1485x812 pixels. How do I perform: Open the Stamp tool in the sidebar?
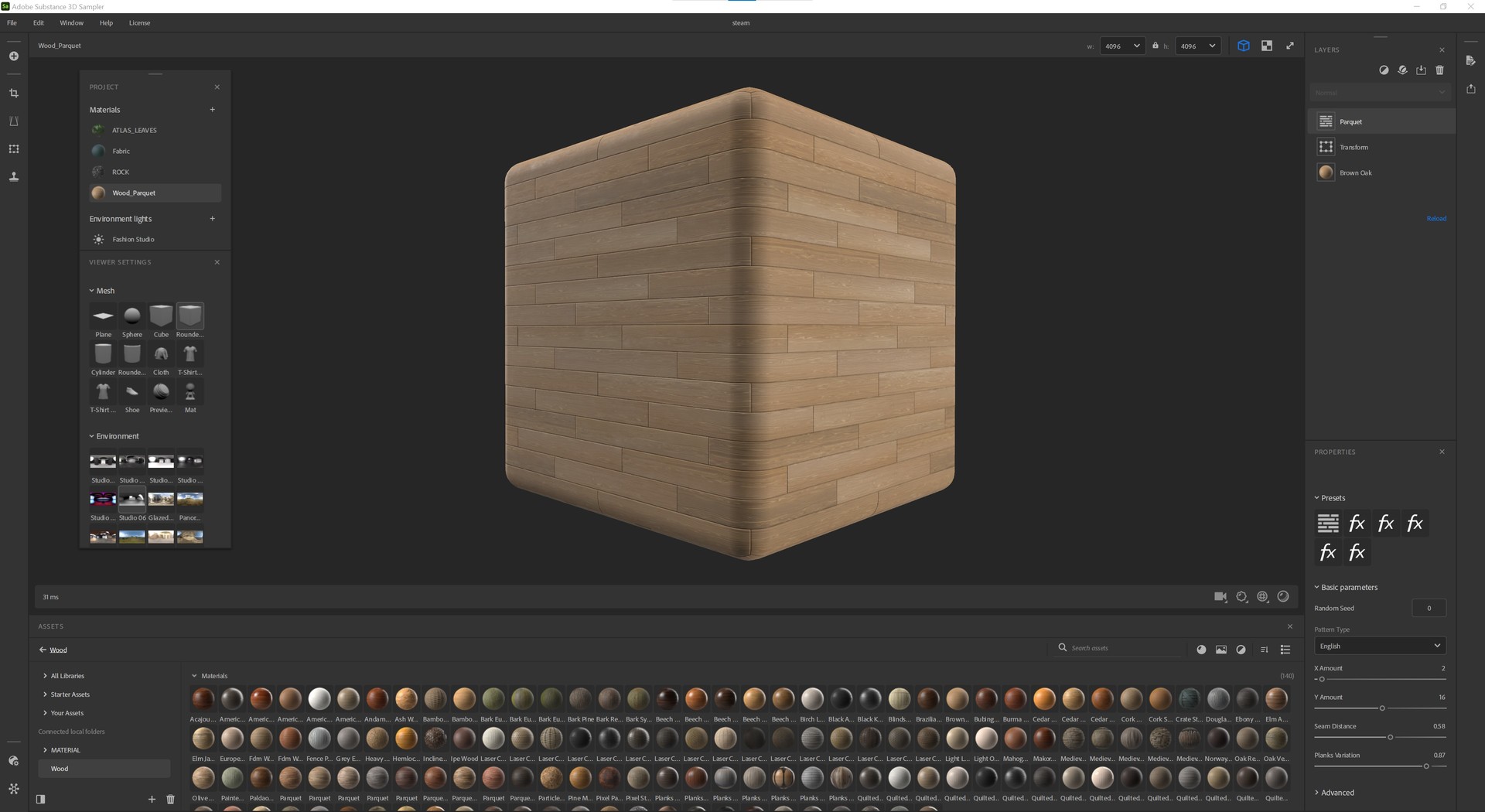14,176
